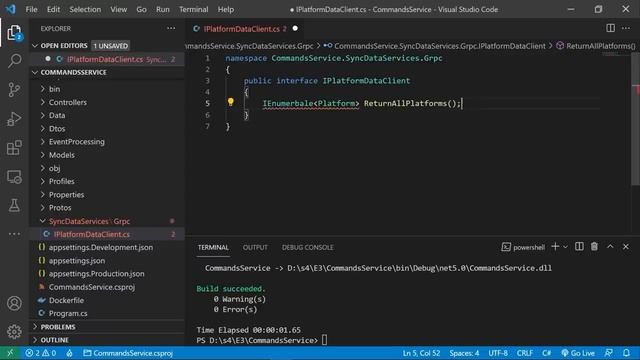Screen dimensions: 640x360
Task: Click Ln 5, Col 52 cursor position
Action: click(x=421, y=353)
